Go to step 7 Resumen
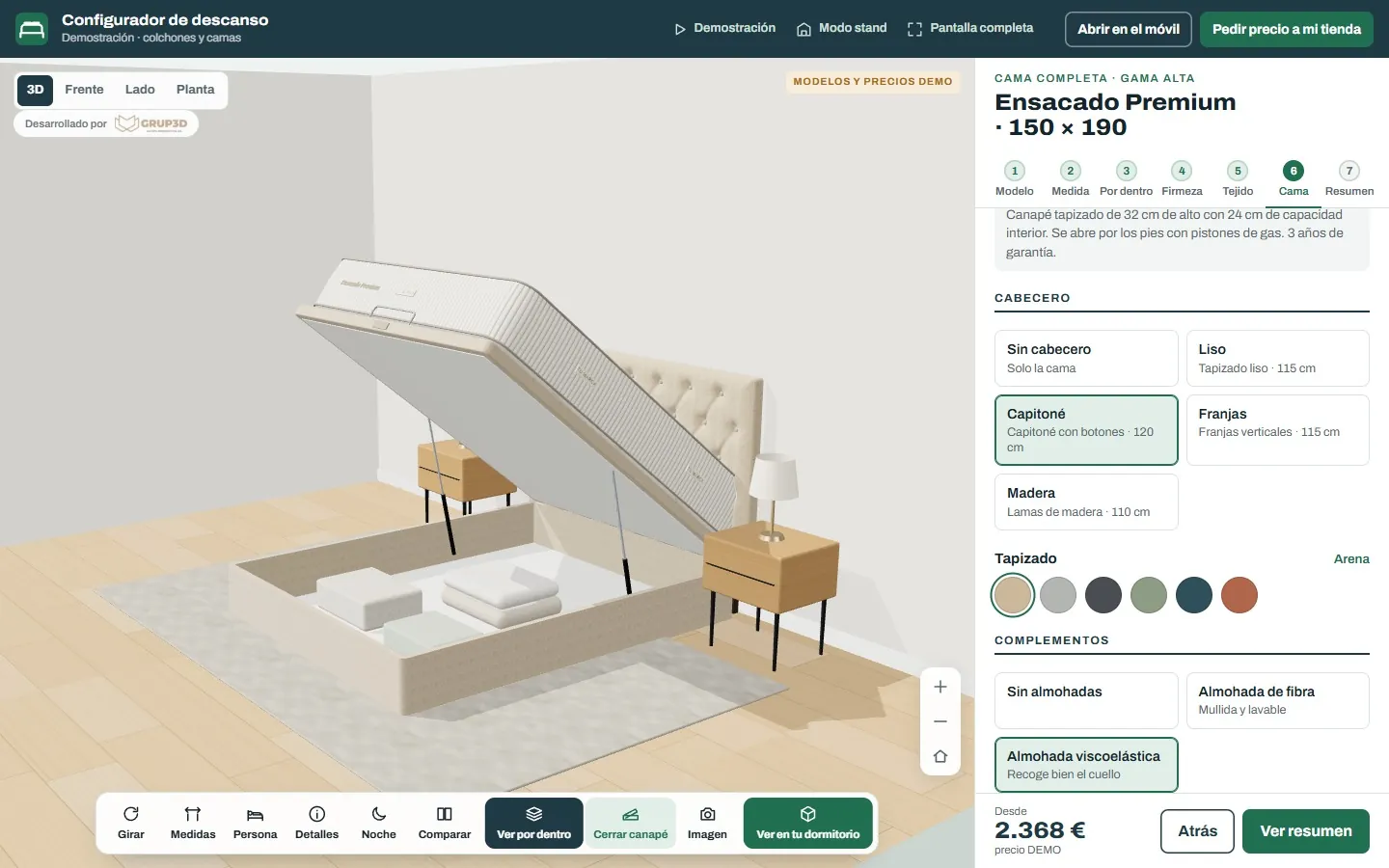Viewport: 1389px width, 868px height. coord(1349,178)
